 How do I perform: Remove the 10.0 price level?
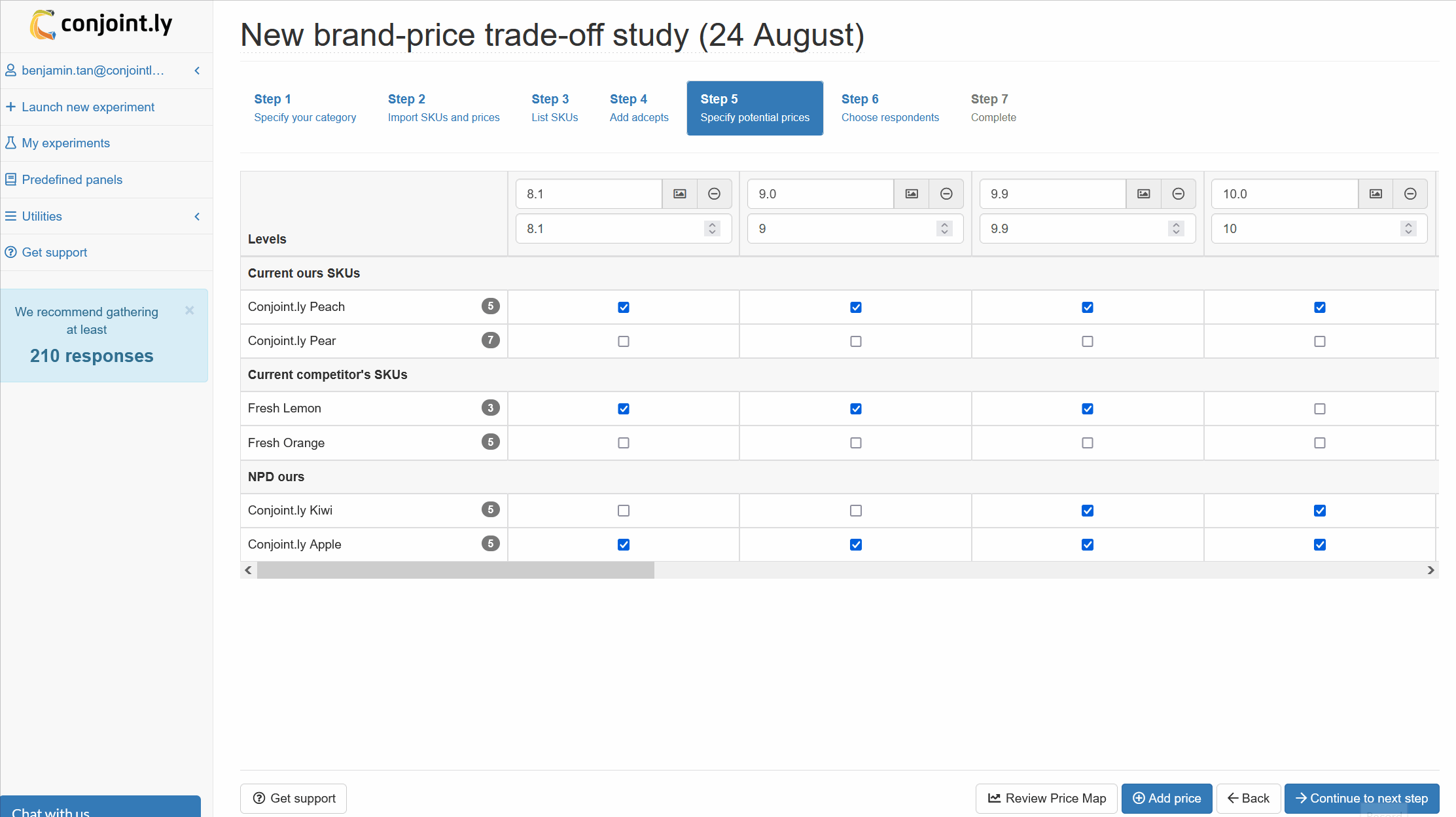tap(1411, 194)
